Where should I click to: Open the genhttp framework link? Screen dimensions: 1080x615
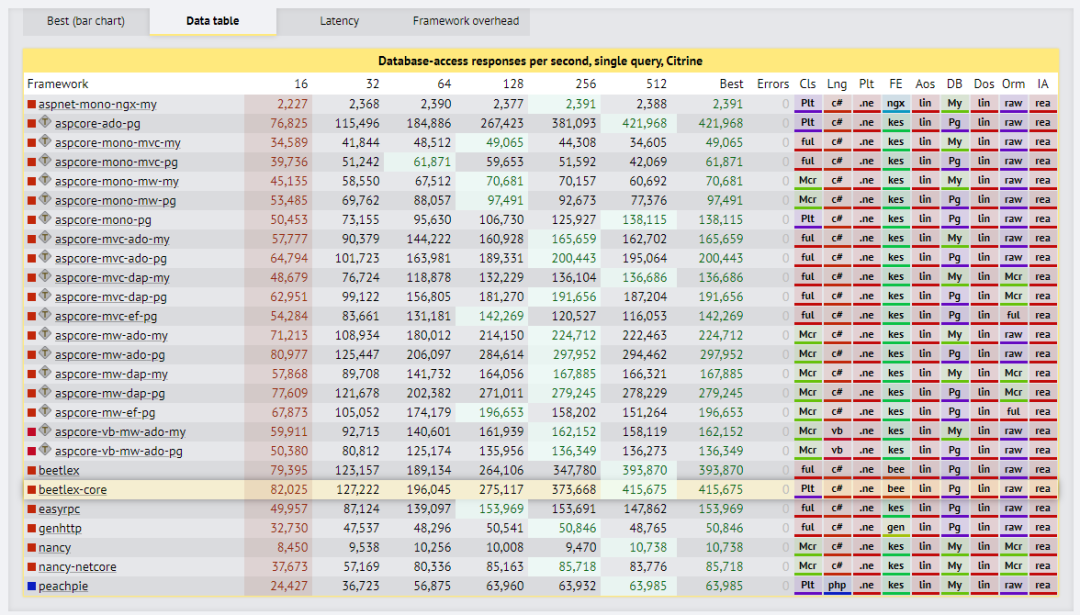(x=60, y=528)
